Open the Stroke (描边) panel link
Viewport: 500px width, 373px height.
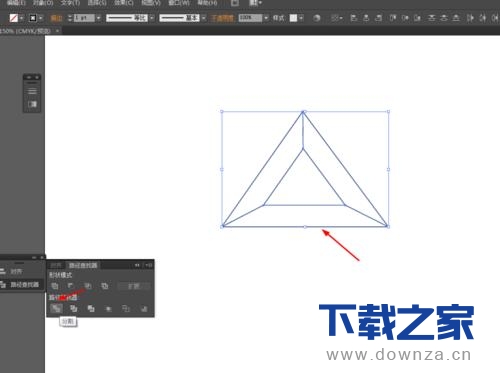(x=56, y=18)
